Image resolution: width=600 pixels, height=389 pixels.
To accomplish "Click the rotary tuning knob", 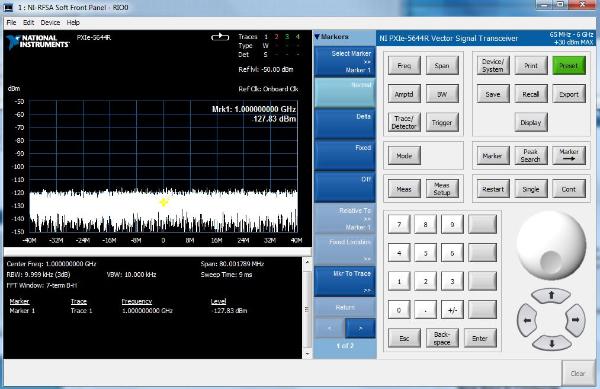I will point(551,246).
